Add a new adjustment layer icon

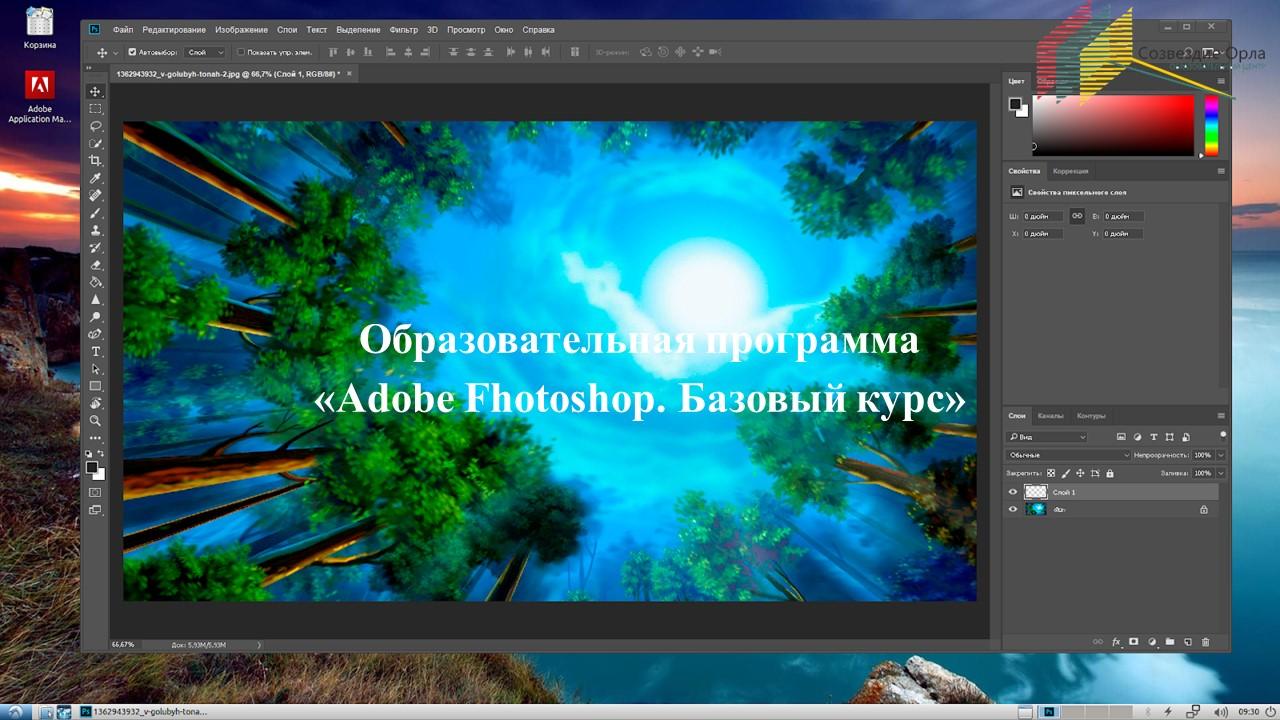(x=1151, y=642)
